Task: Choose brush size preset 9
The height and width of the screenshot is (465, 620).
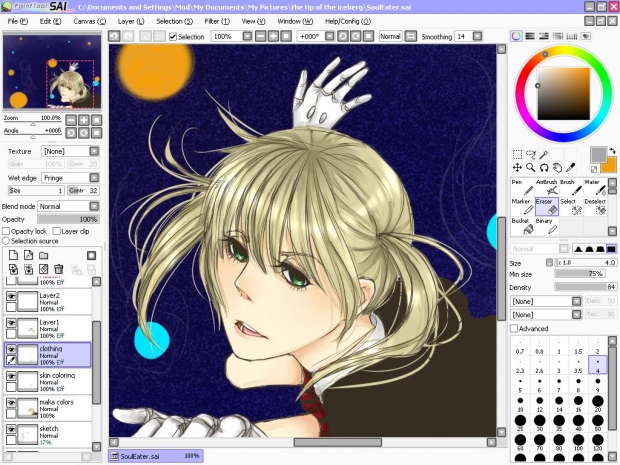Action: [597, 384]
